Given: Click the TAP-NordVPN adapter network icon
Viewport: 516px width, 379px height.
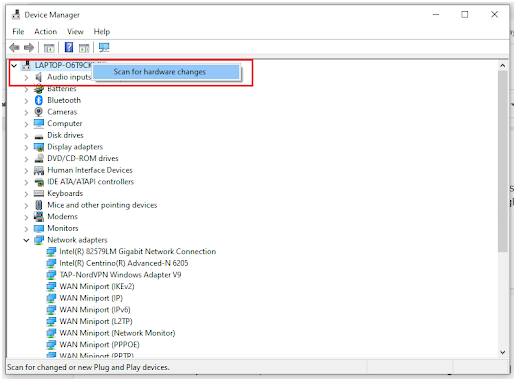Looking at the screenshot, I should [51, 275].
